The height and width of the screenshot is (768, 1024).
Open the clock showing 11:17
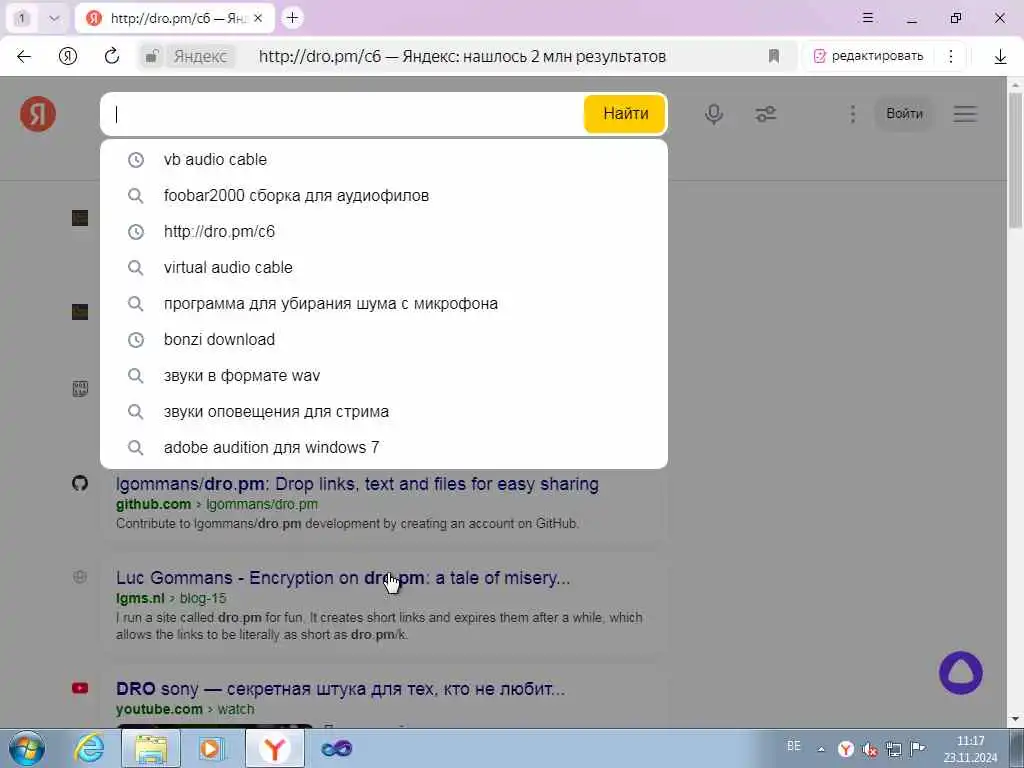(970, 749)
